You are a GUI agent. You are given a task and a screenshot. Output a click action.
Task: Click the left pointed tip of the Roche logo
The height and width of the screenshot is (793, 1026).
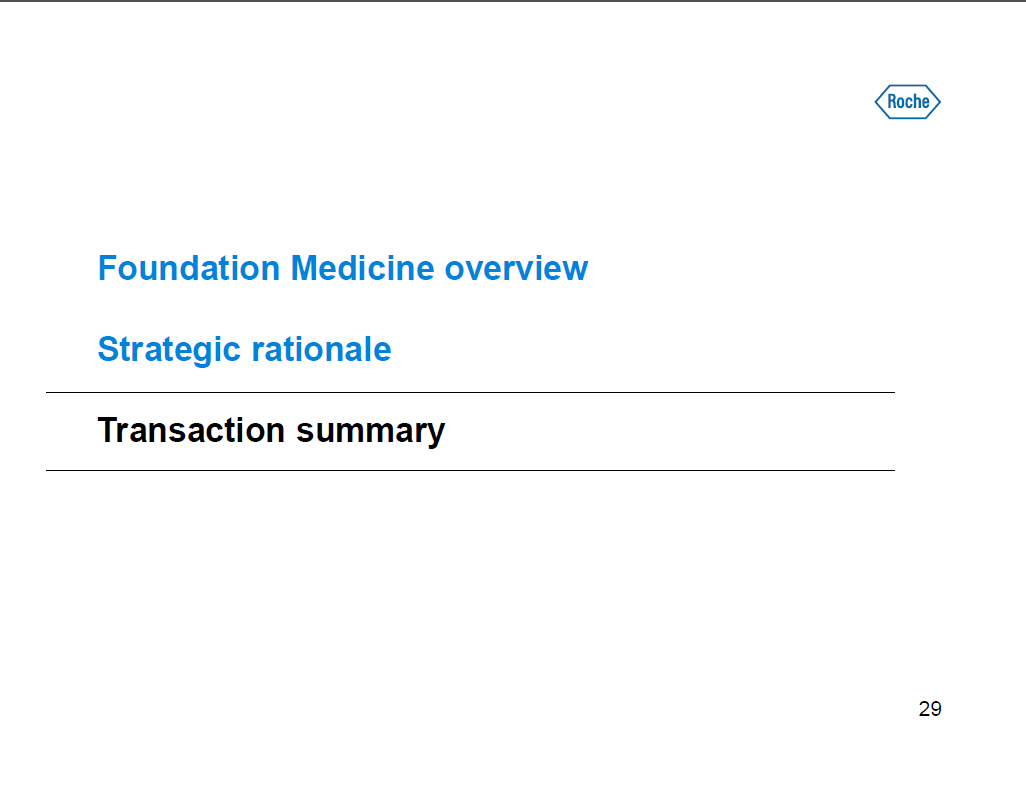877,102
